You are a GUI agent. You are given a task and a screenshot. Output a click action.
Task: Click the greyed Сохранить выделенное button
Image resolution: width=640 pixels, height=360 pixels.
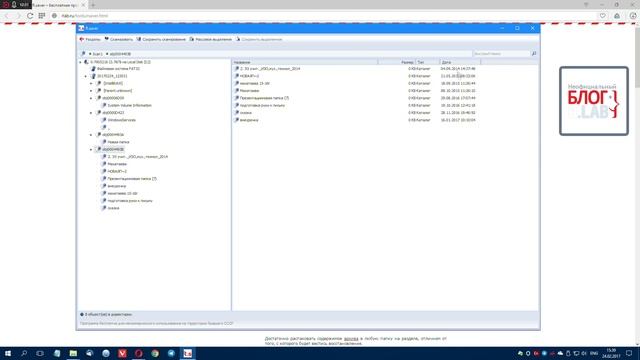[259, 39]
